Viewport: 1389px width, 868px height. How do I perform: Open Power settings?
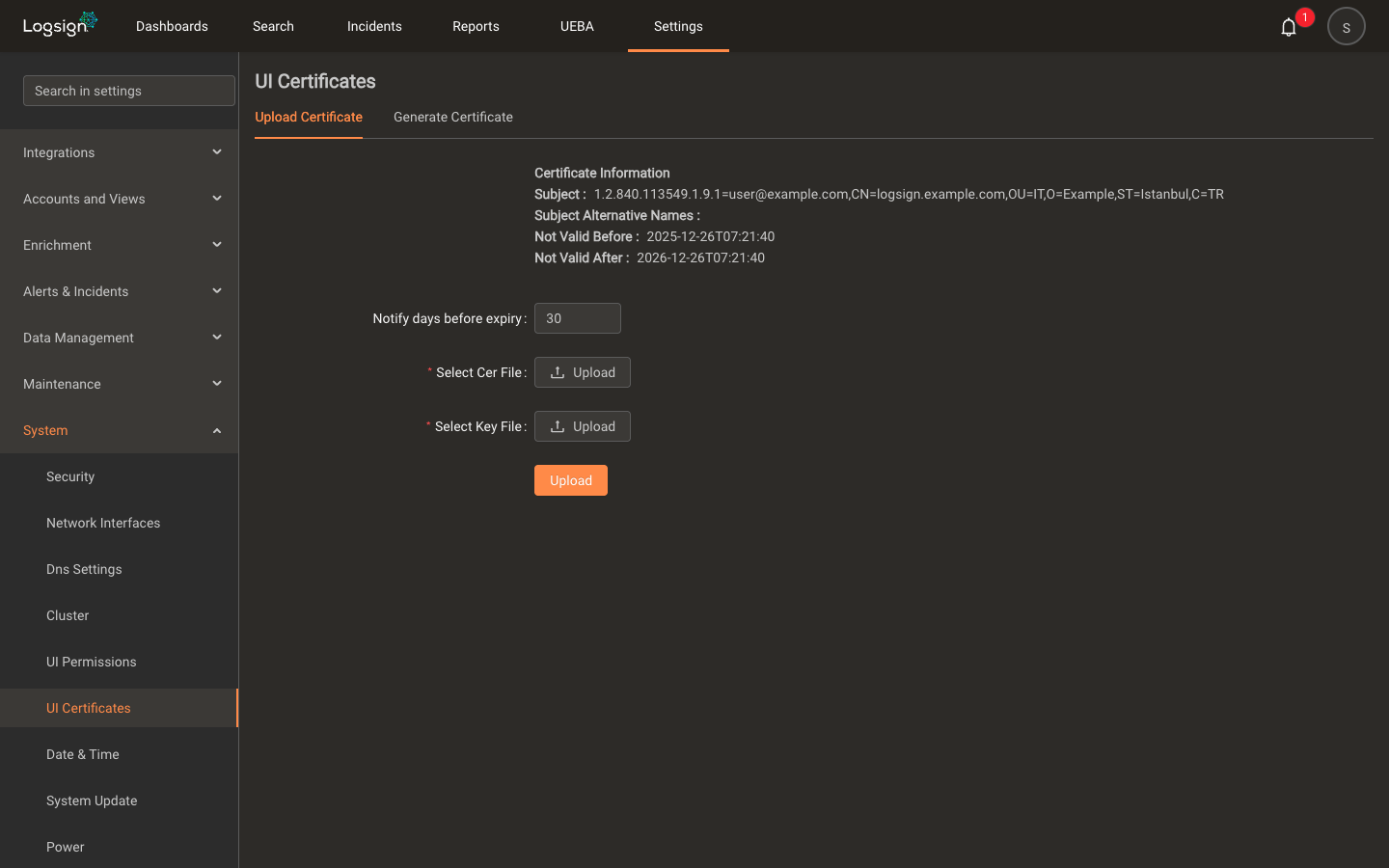point(120,847)
